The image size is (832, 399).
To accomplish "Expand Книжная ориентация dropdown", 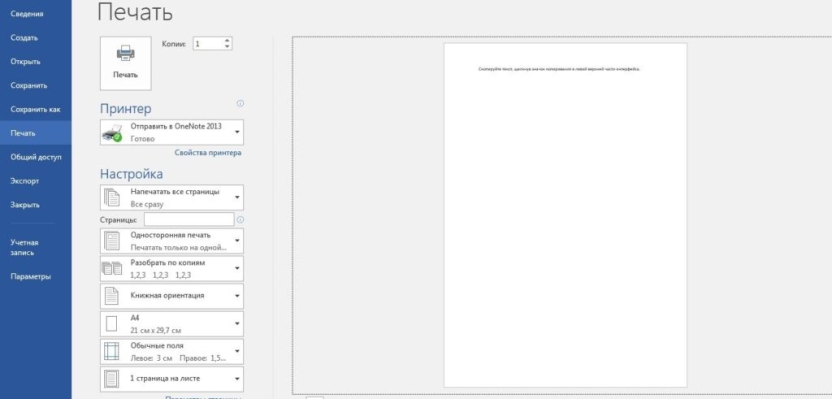I will (237, 296).
